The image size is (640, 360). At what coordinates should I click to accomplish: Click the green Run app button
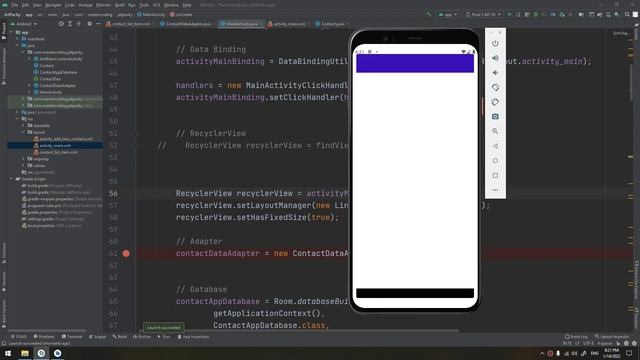click(x=509, y=14)
